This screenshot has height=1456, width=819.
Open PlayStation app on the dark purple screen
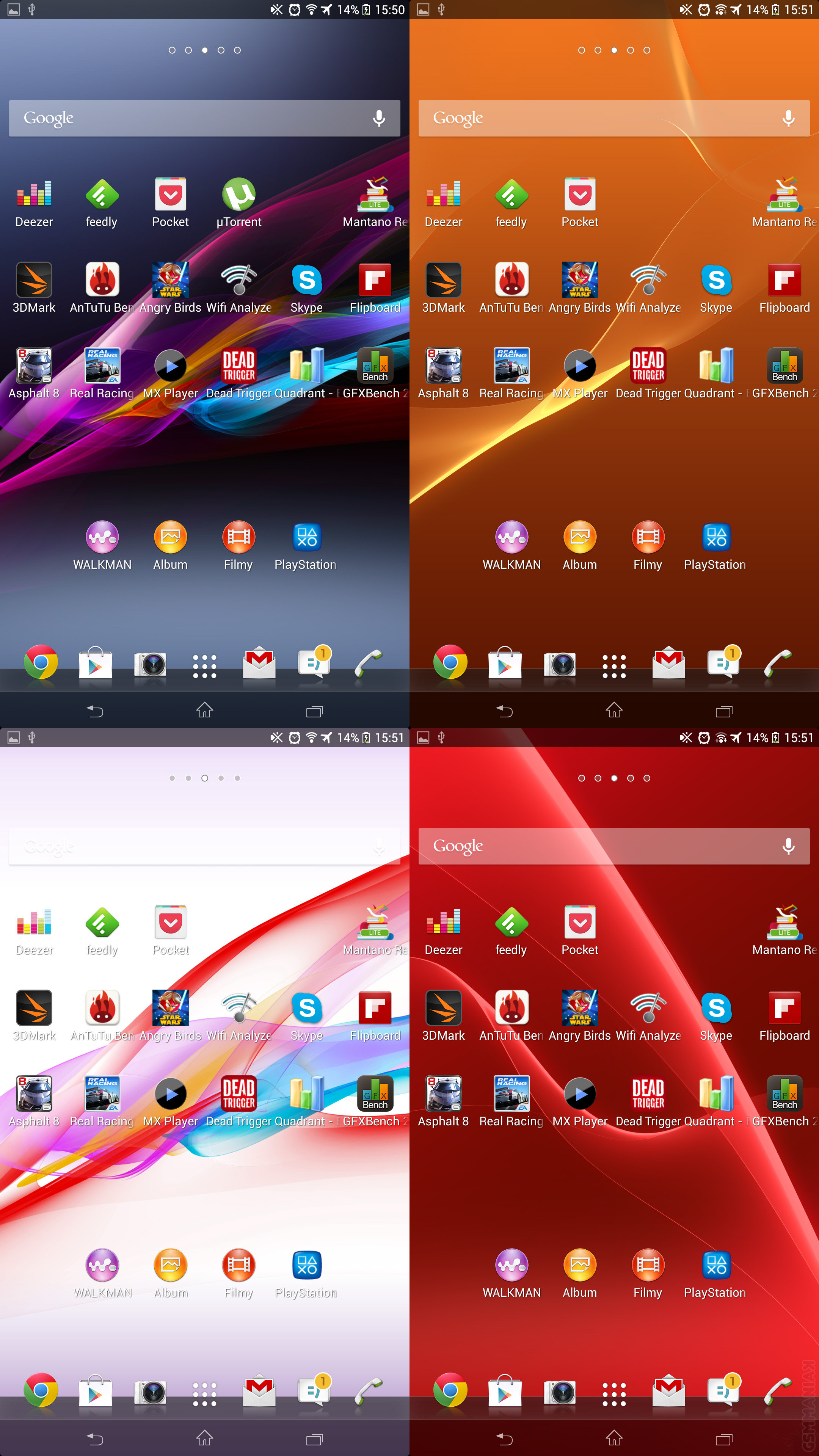(x=306, y=538)
